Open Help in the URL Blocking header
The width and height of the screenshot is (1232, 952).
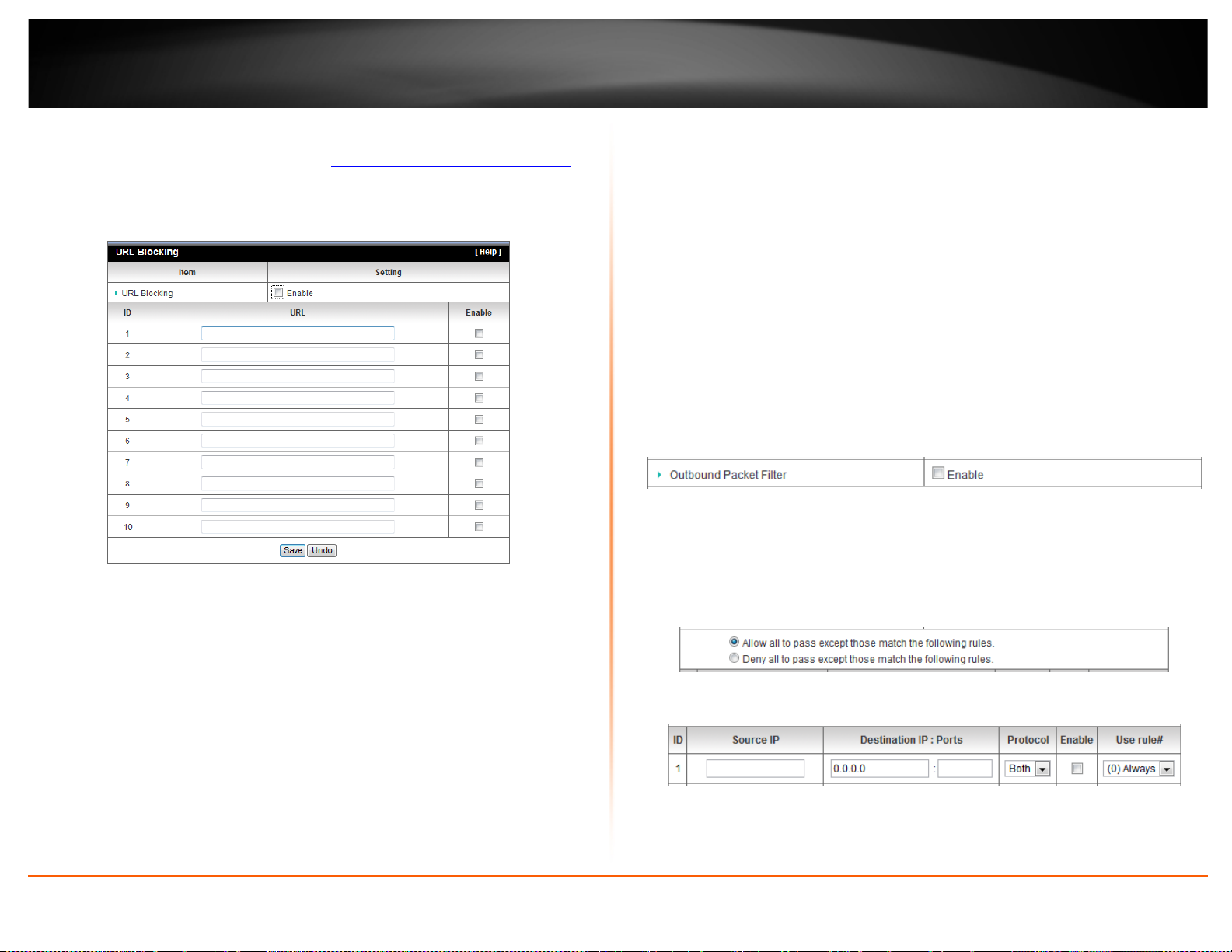(x=488, y=252)
